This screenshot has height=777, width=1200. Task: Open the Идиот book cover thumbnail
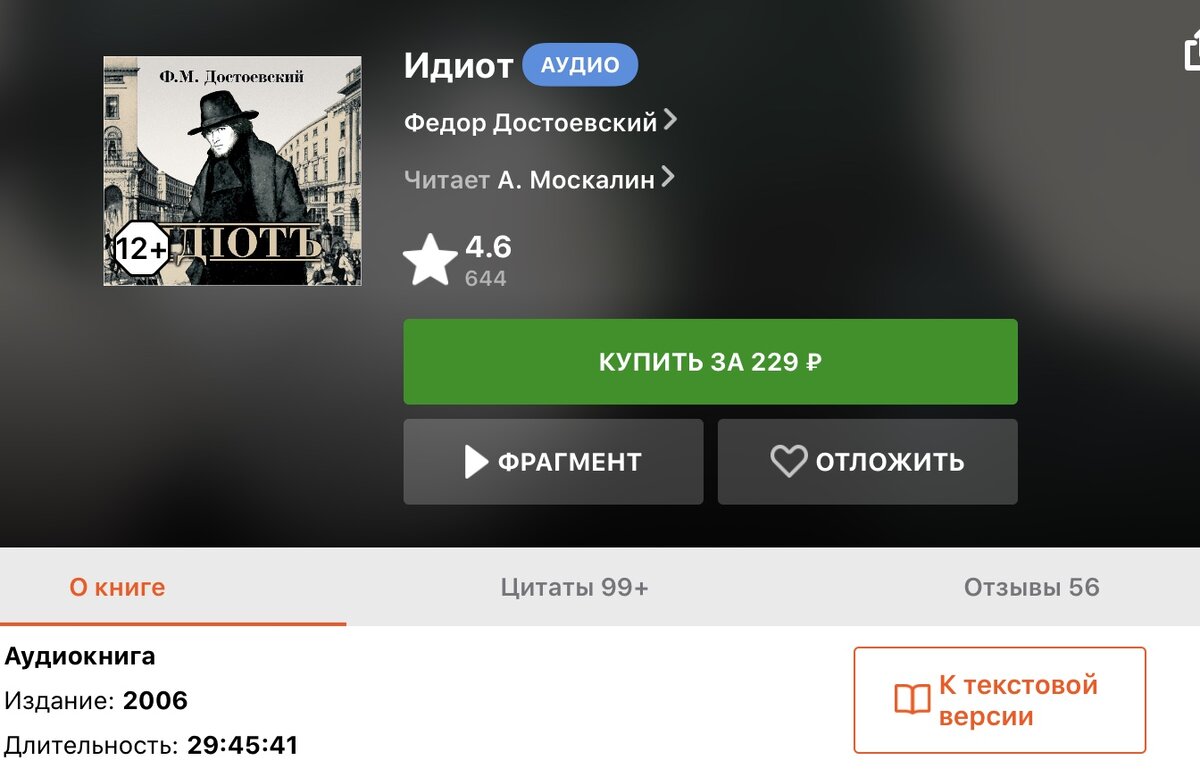click(x=232, y=171)
